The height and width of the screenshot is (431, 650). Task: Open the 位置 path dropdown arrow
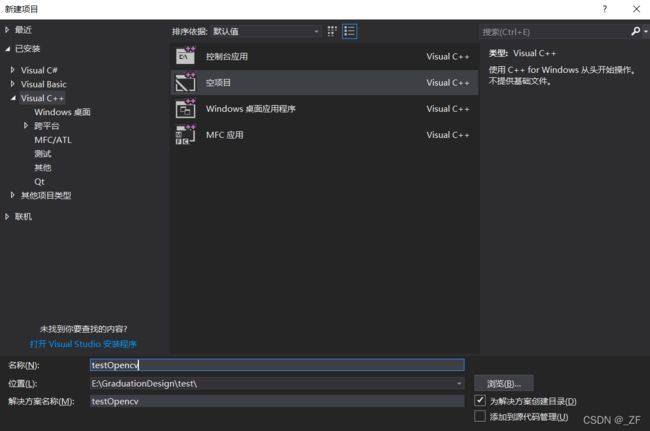(459, 383)
